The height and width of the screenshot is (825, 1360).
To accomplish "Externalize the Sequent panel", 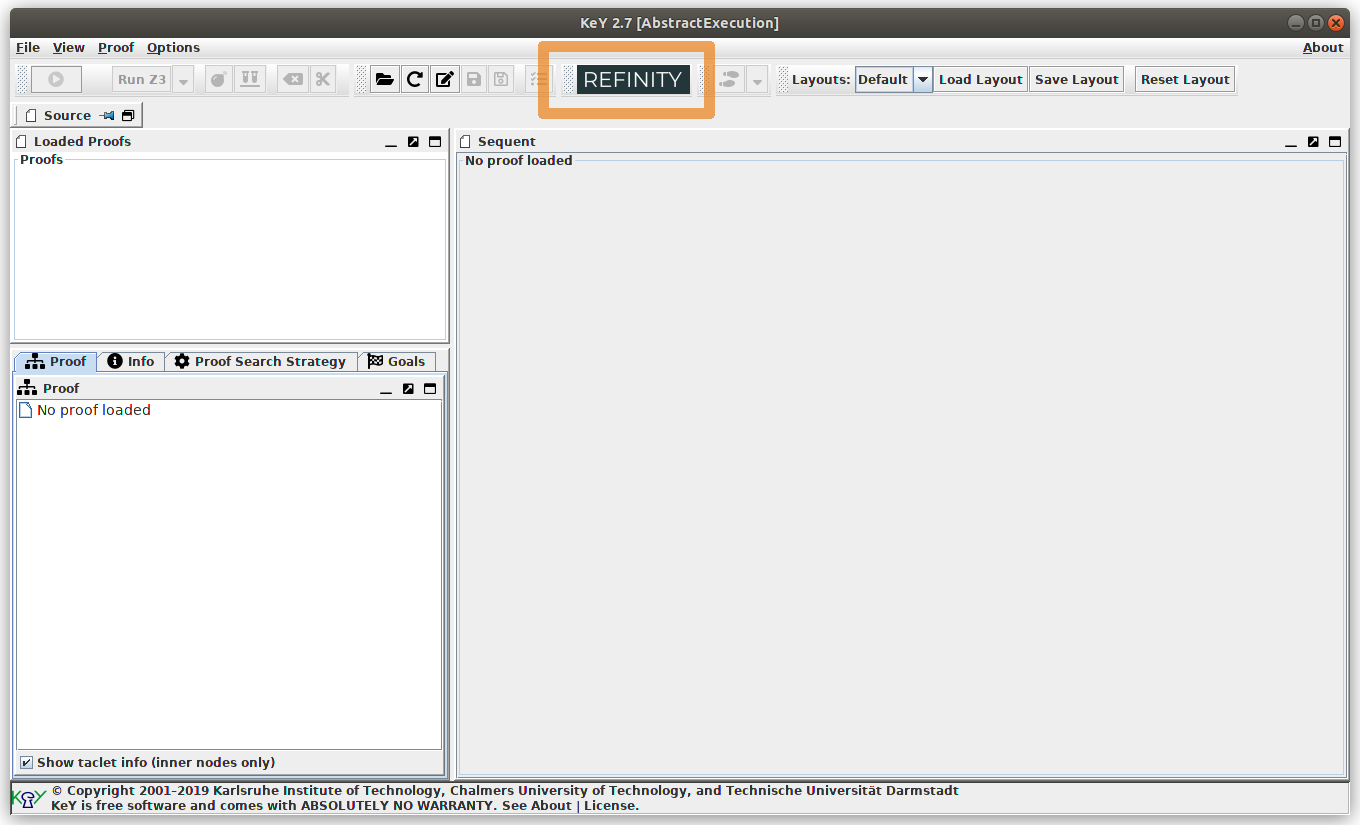I will 1313,142.
